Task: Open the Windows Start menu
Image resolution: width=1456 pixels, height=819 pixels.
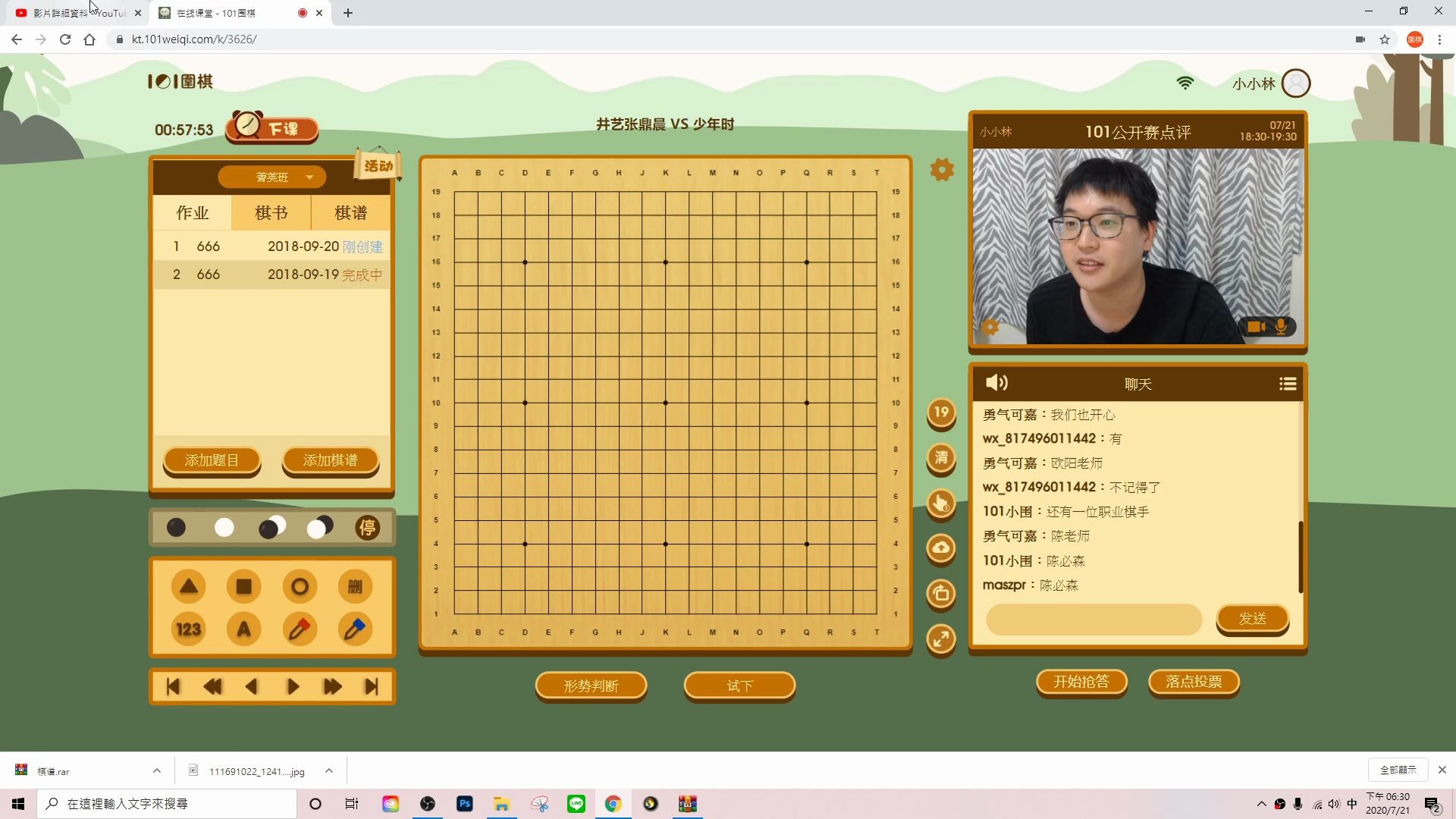Action: 18,804
